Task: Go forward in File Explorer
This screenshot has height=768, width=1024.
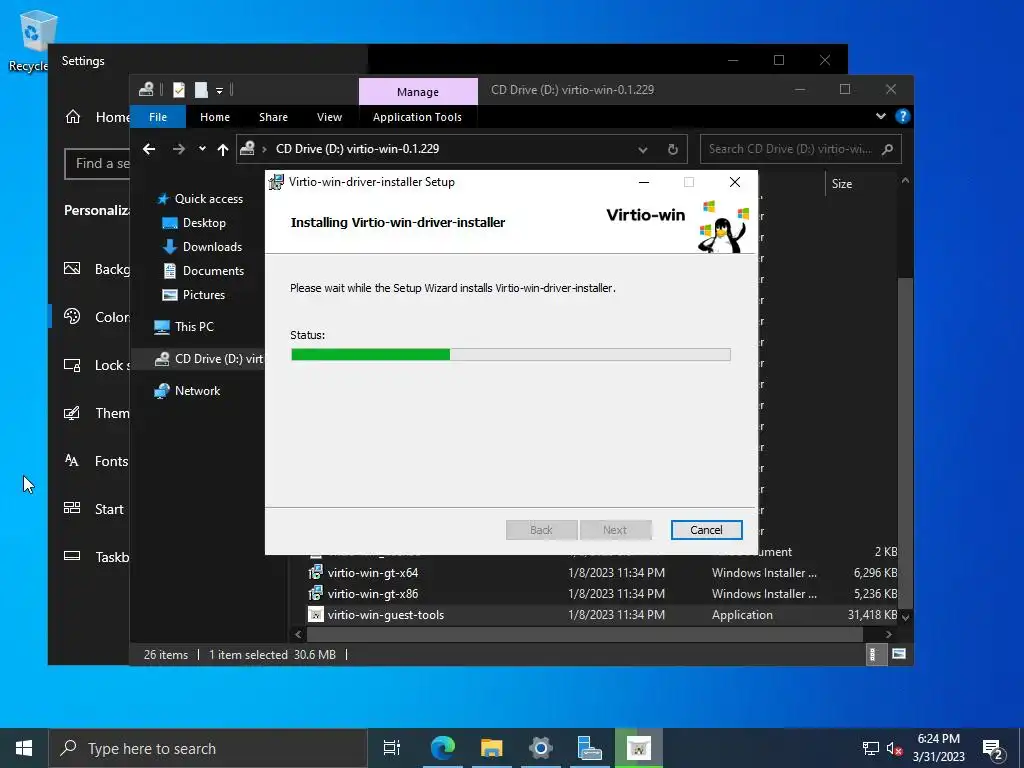Action: coord(178,149)
